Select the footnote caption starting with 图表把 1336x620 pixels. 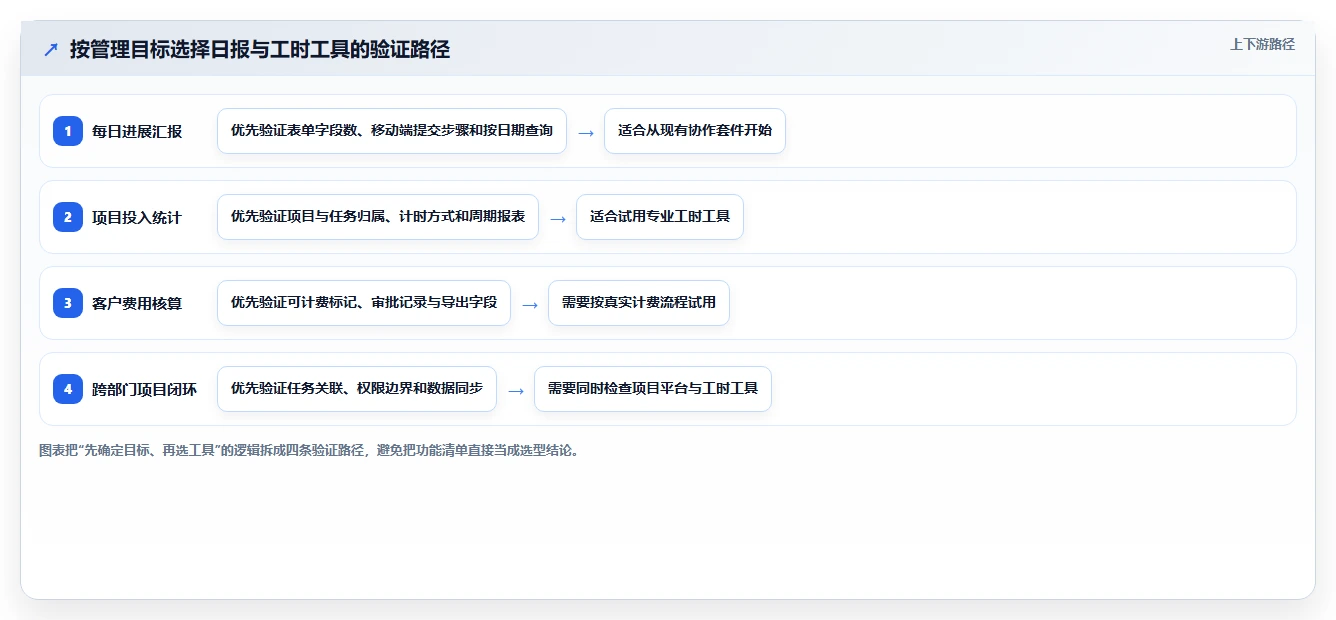pos(309,450)
